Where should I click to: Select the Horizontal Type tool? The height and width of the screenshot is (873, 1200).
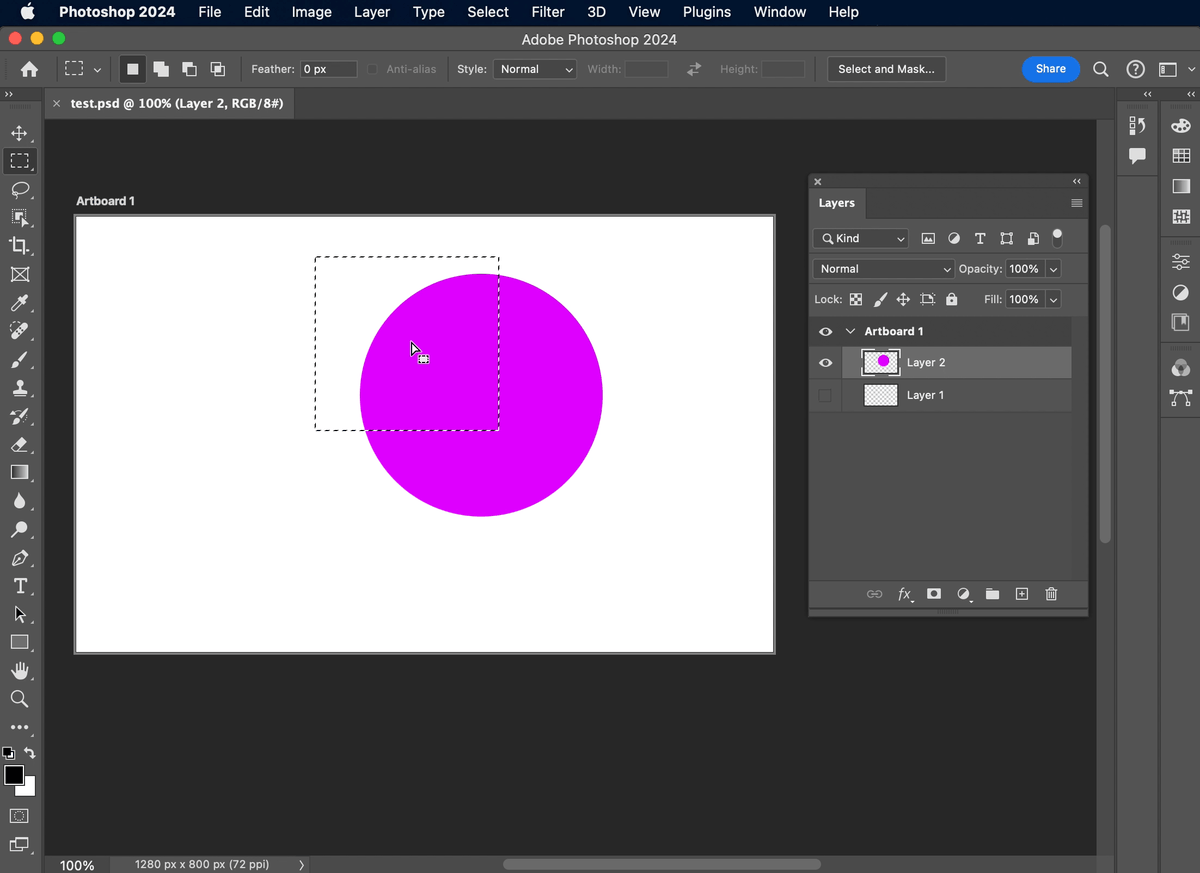(x=20, y=586)
